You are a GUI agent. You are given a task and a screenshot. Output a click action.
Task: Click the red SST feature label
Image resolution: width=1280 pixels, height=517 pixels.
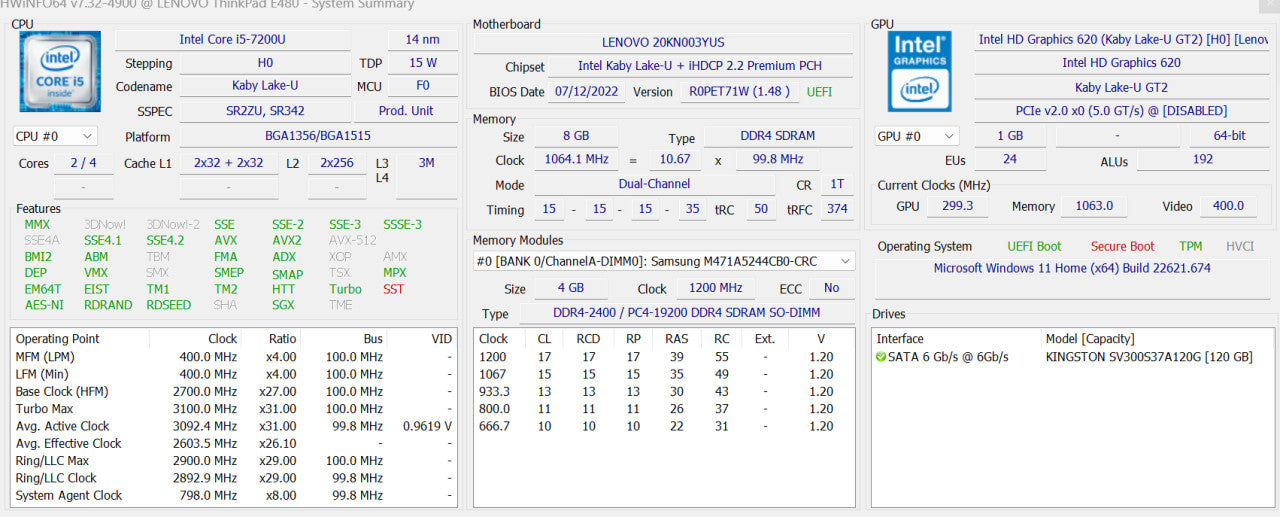393,289
